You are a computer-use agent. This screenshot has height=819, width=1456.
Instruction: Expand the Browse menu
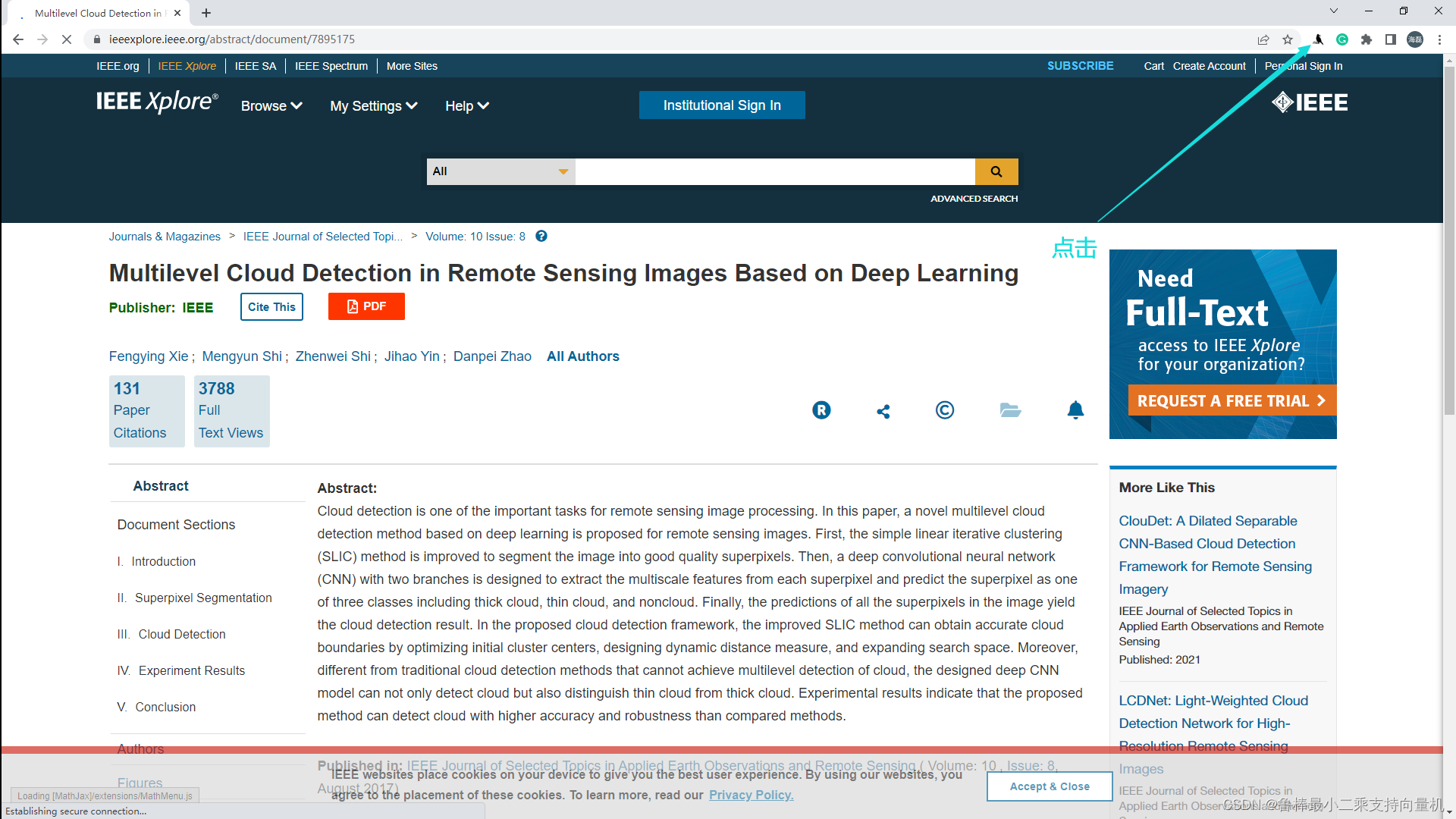(x=271, y=106)
